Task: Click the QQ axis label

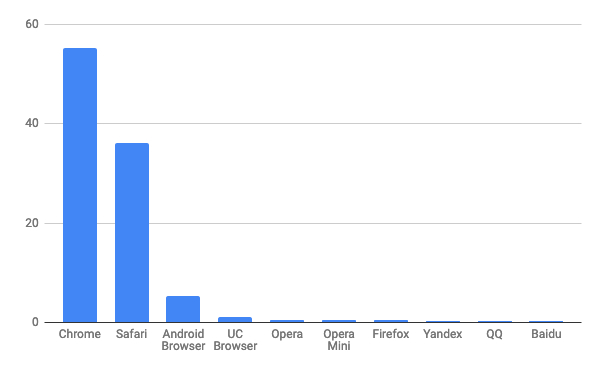Action: (494, 334)
